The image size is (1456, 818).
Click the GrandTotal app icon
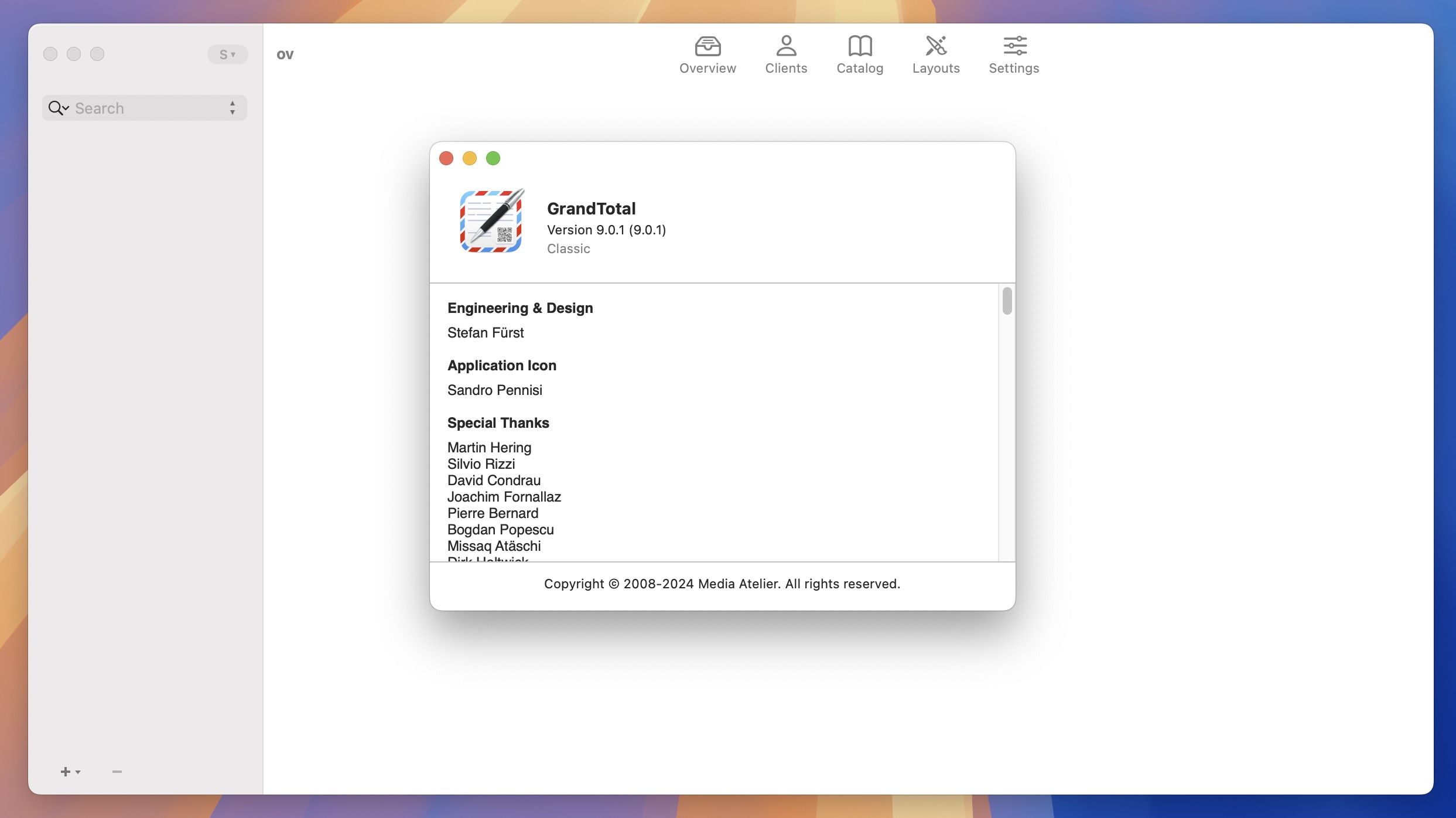tap(491, 220)
